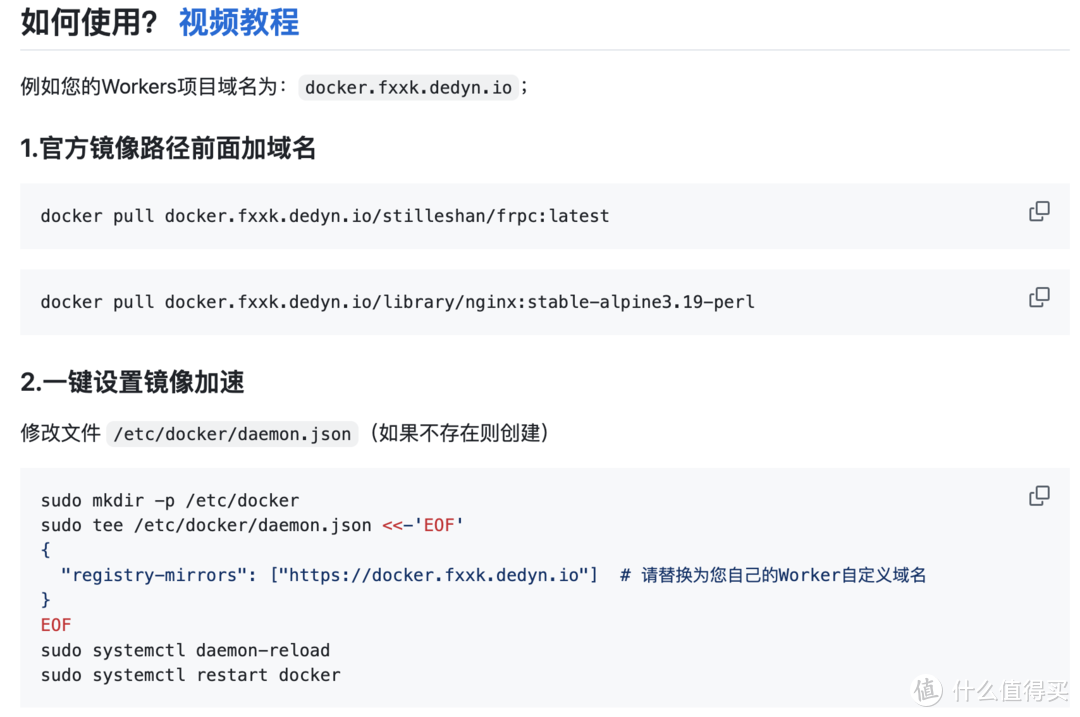Select the inline code /etc/docker/daemon.json
The image size is (1080, 717).
click(232, 434)
